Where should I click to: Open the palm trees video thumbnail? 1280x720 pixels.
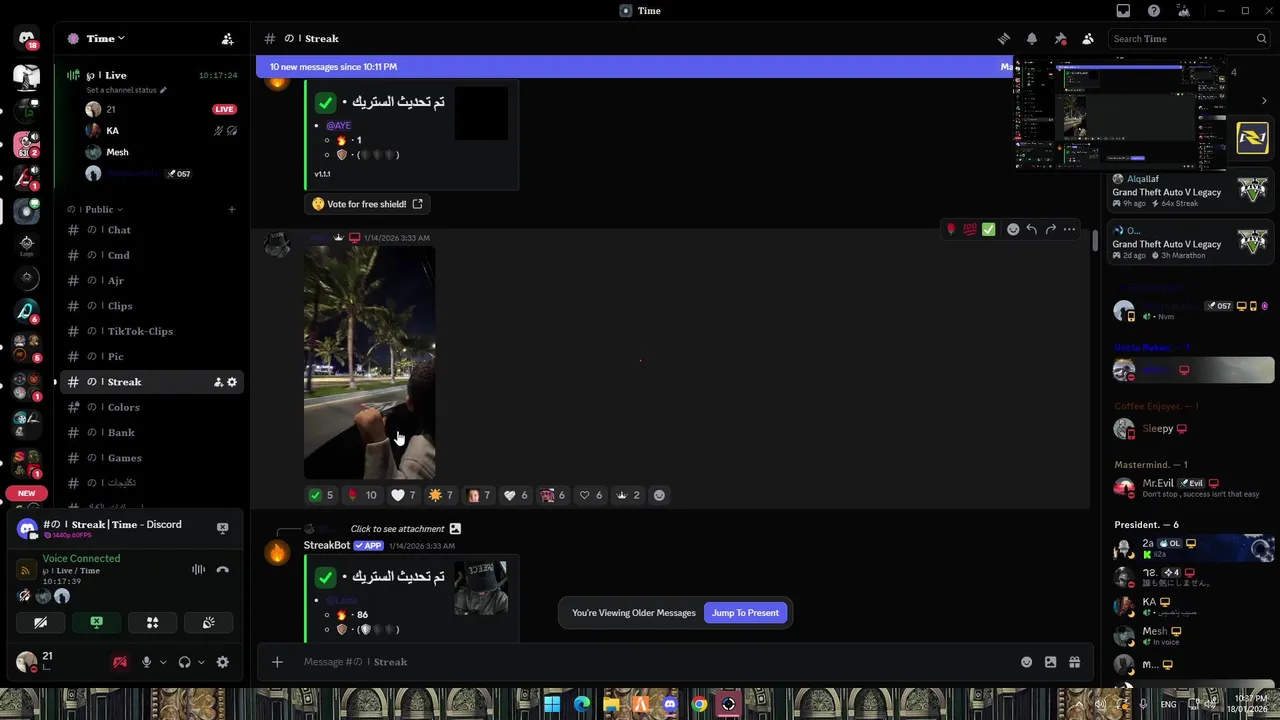369,363
